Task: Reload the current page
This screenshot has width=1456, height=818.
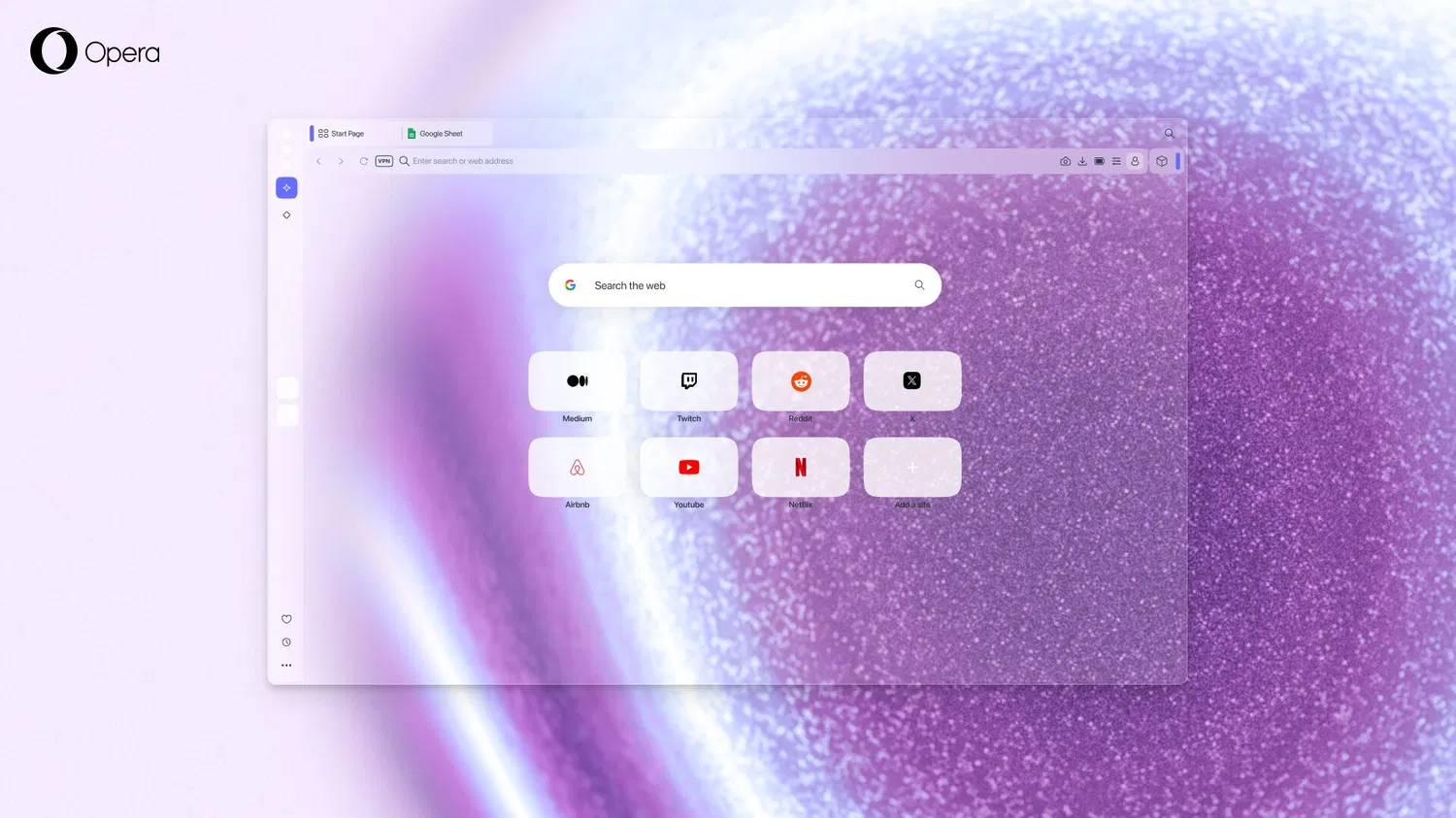Action: (363, 161)
